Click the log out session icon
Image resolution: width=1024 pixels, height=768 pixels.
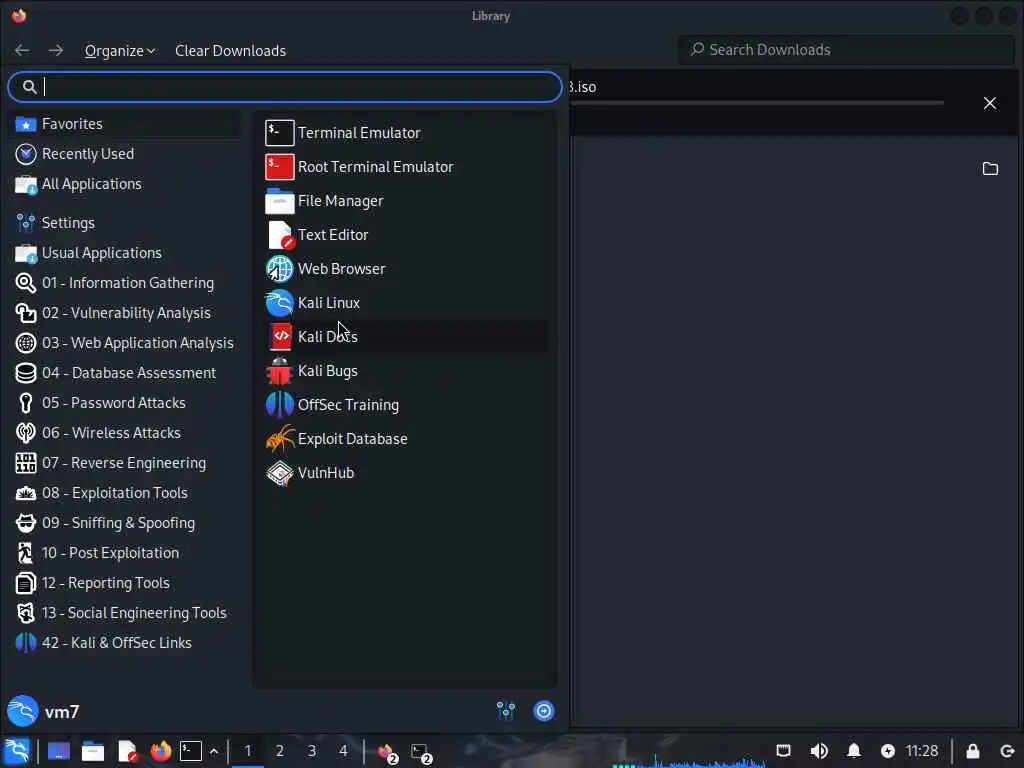(x=544, y=711)
